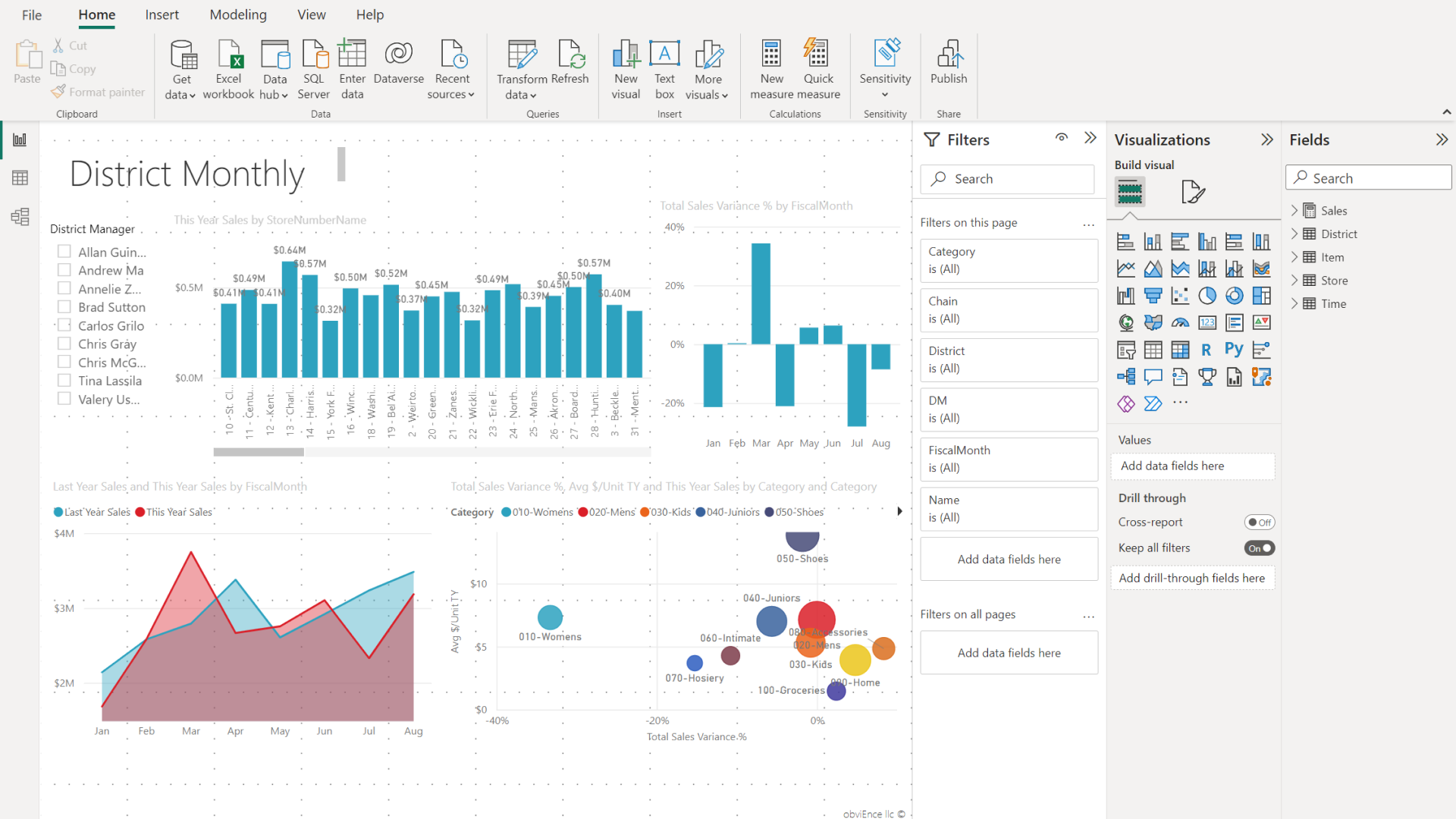Insert a Python visual
Viewport: 1456px width, 819px height.
(1235, 350)
